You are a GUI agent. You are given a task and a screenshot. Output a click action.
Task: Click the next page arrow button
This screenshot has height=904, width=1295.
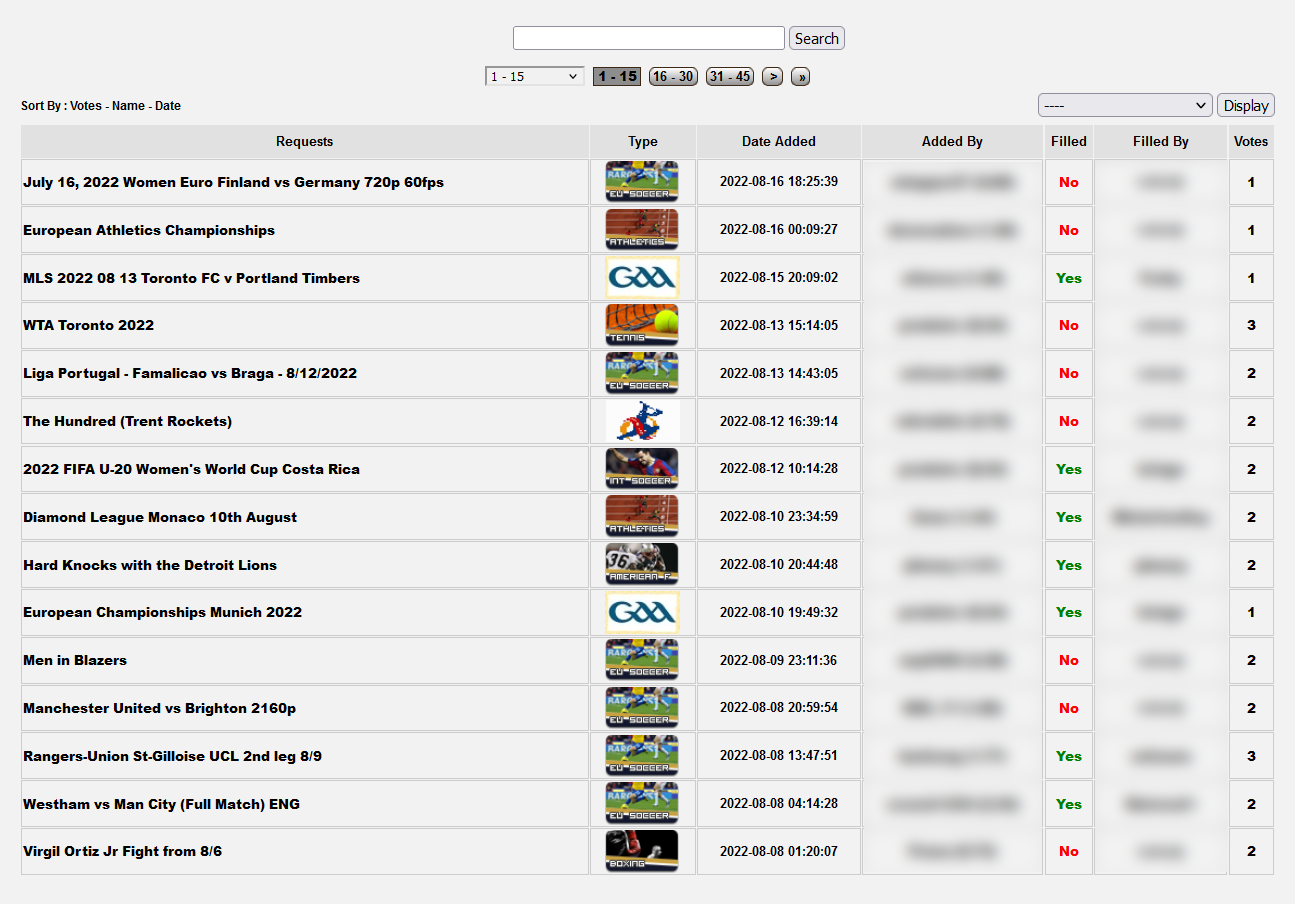point(772,76)
